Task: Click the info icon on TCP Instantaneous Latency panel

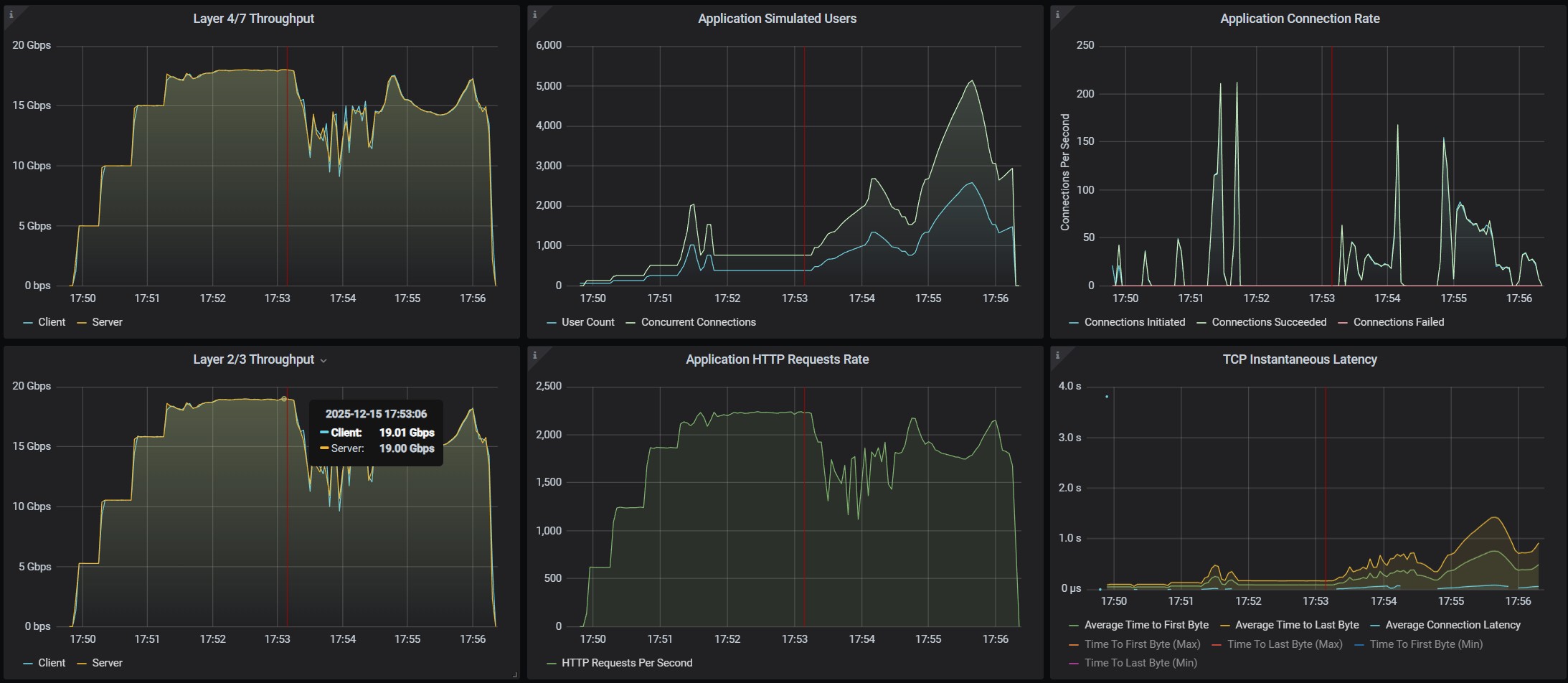Action: click(x=1057, y=355)
